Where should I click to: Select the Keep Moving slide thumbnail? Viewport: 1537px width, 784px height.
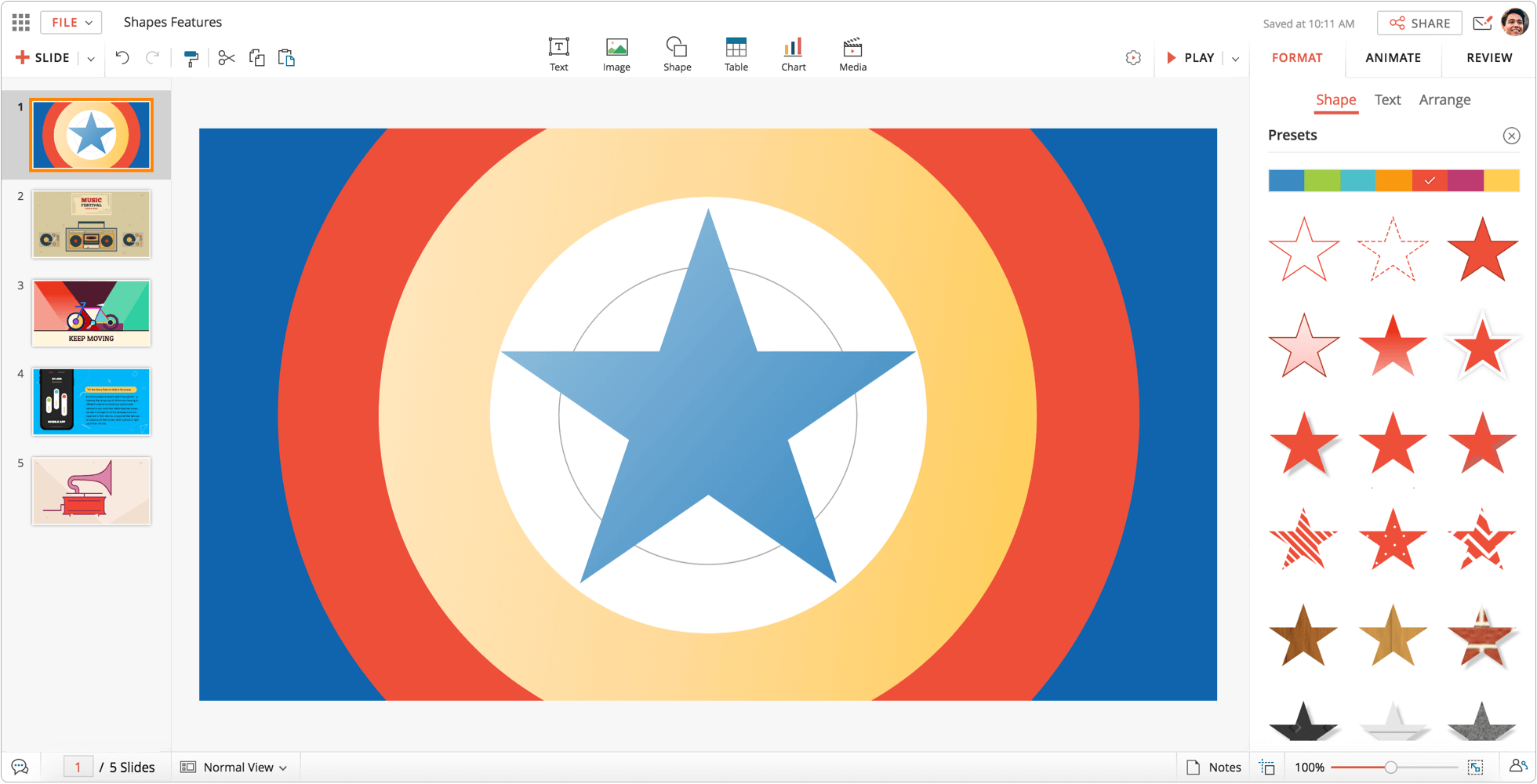[92, 313]
